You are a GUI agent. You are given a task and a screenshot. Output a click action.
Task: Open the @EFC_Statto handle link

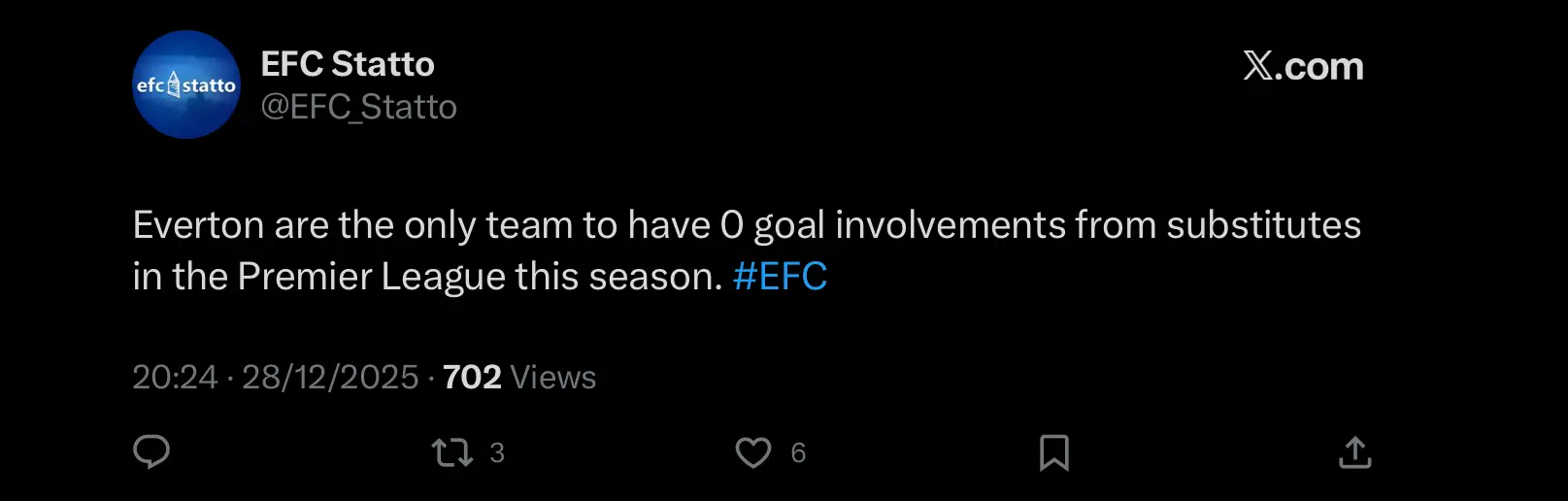(358, 107)
